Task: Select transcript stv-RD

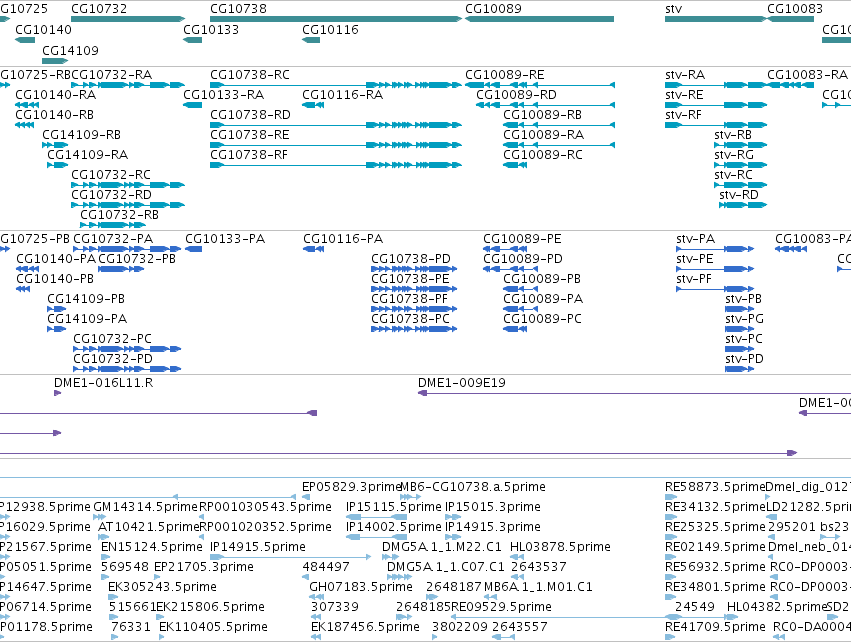Action: pos(739,195)
